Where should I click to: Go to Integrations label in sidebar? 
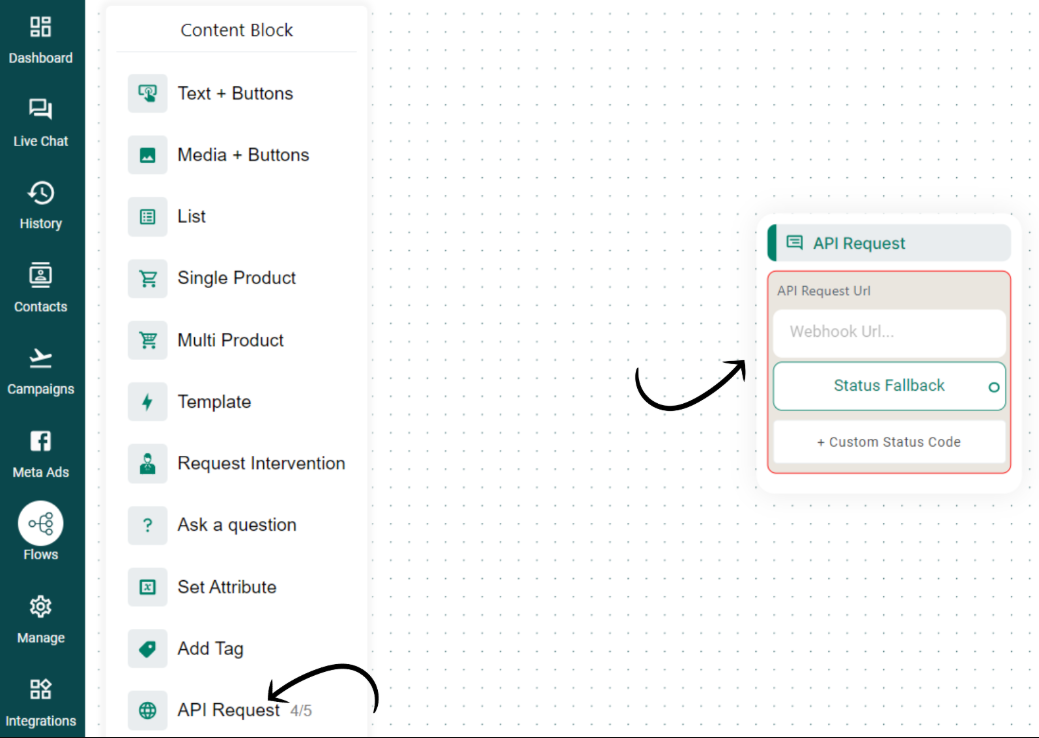[40, 721]
